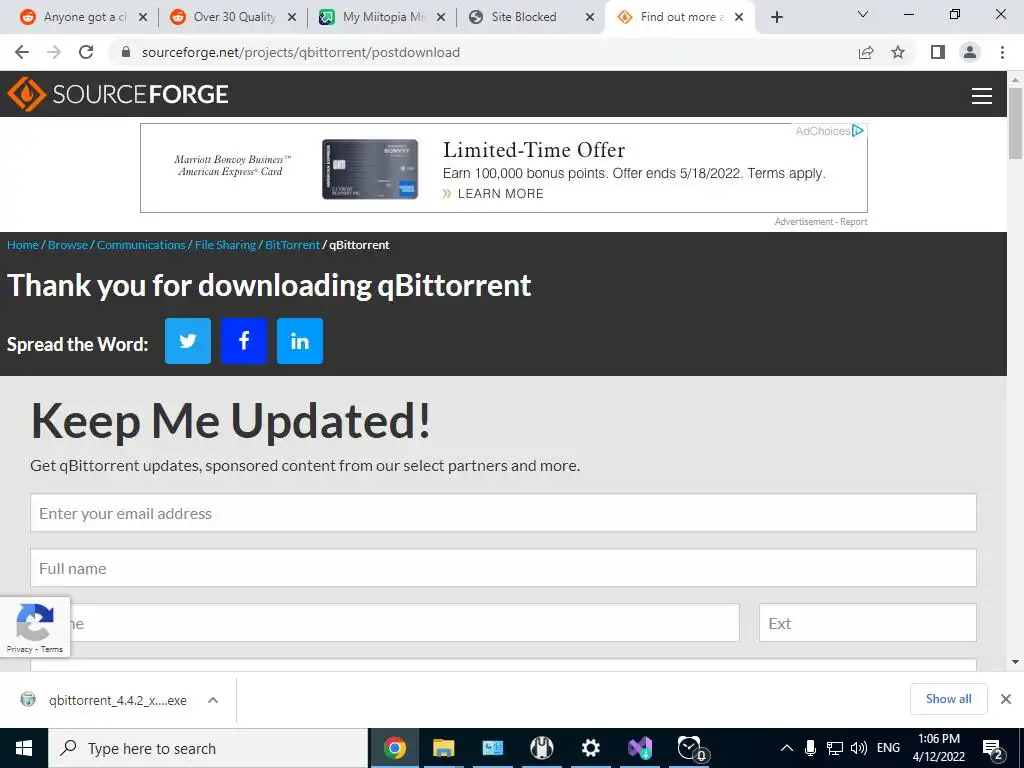Click the Browse breadcrumb link
Viewport: 1024px width, 768px height.
[68, 245]
